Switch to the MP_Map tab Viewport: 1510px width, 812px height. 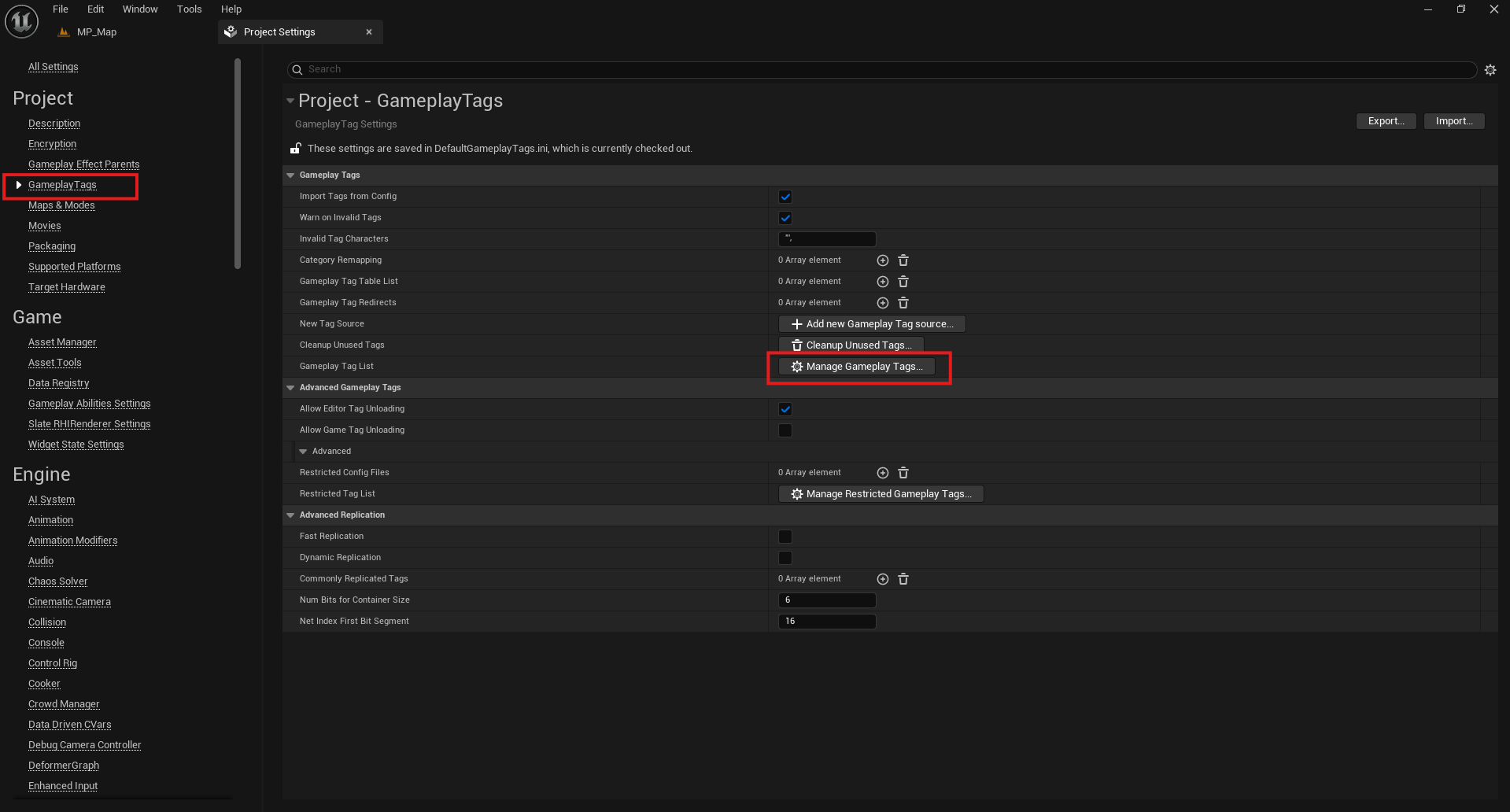click(96, 32)
